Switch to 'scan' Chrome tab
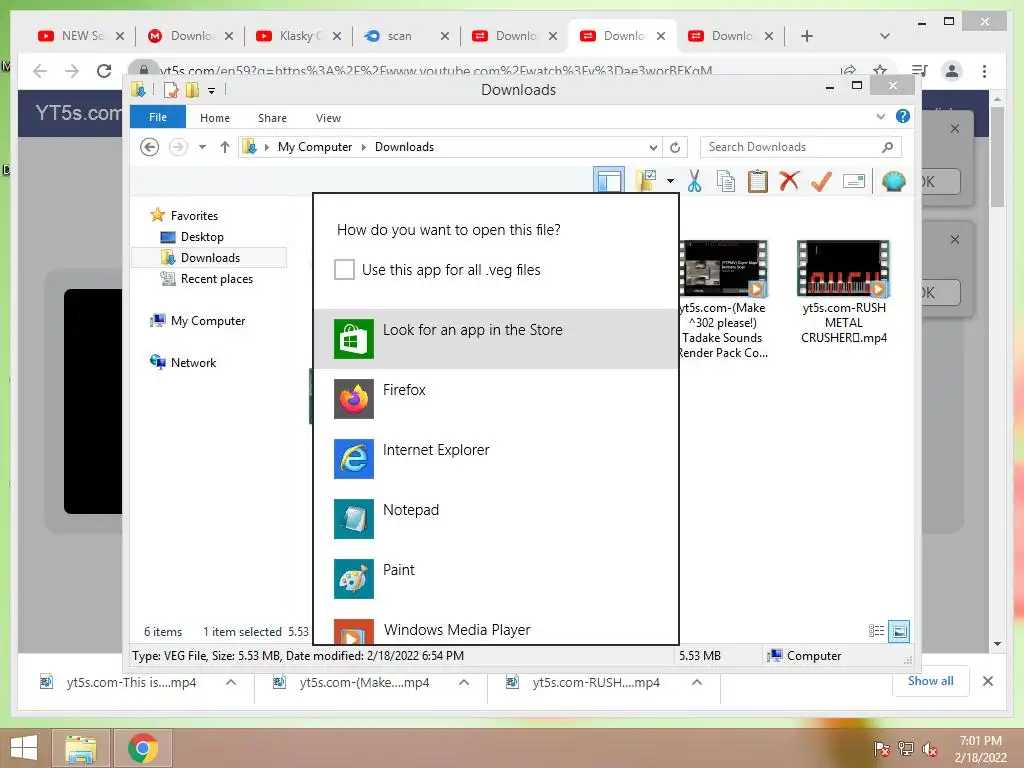Viewport: 1024px width, 768px height. (406, 36)
